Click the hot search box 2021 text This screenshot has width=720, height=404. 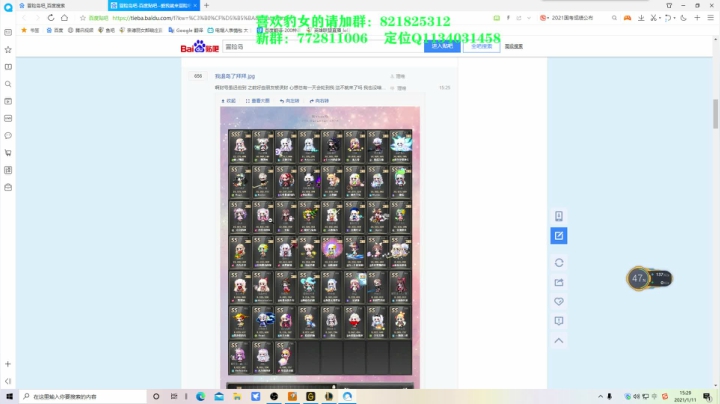[x=572, y=18]
